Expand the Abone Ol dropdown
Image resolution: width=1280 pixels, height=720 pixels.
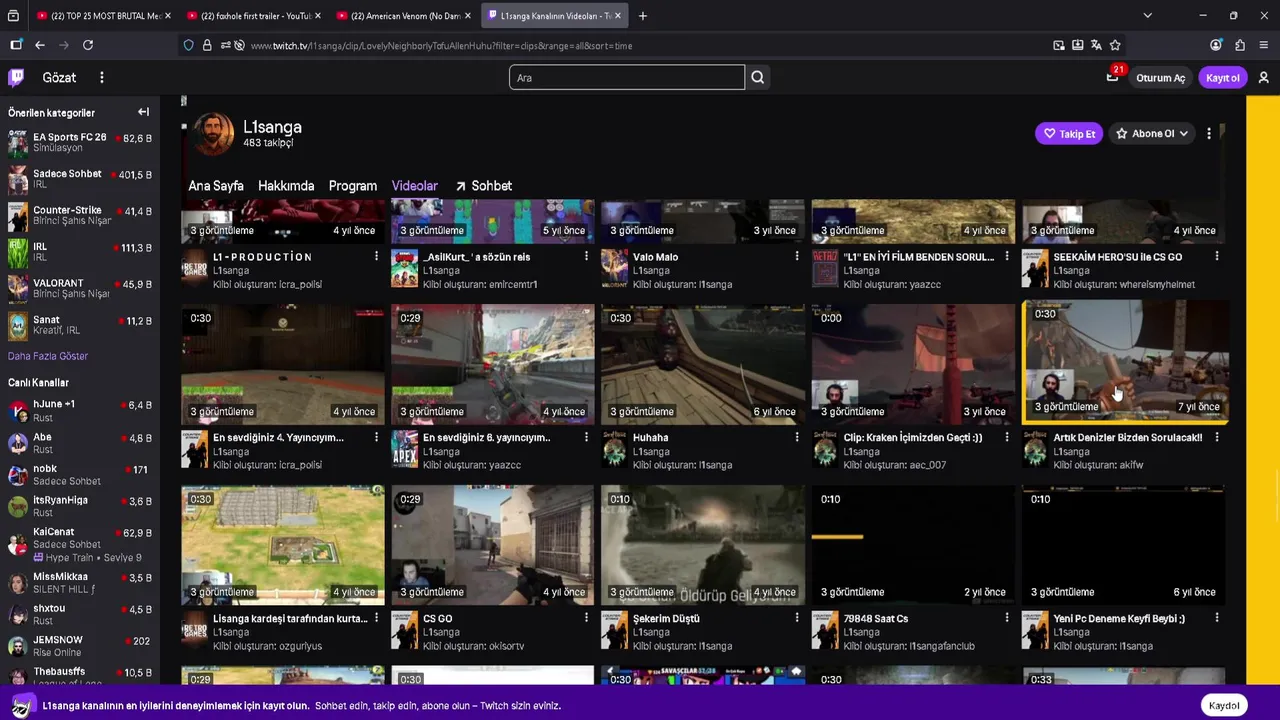[x=1153, y=133]
